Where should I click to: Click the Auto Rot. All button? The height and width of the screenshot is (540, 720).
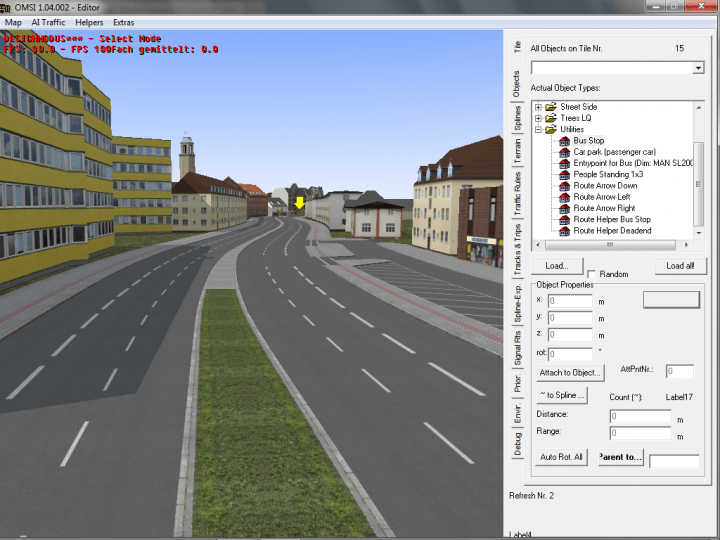point(561,457)
